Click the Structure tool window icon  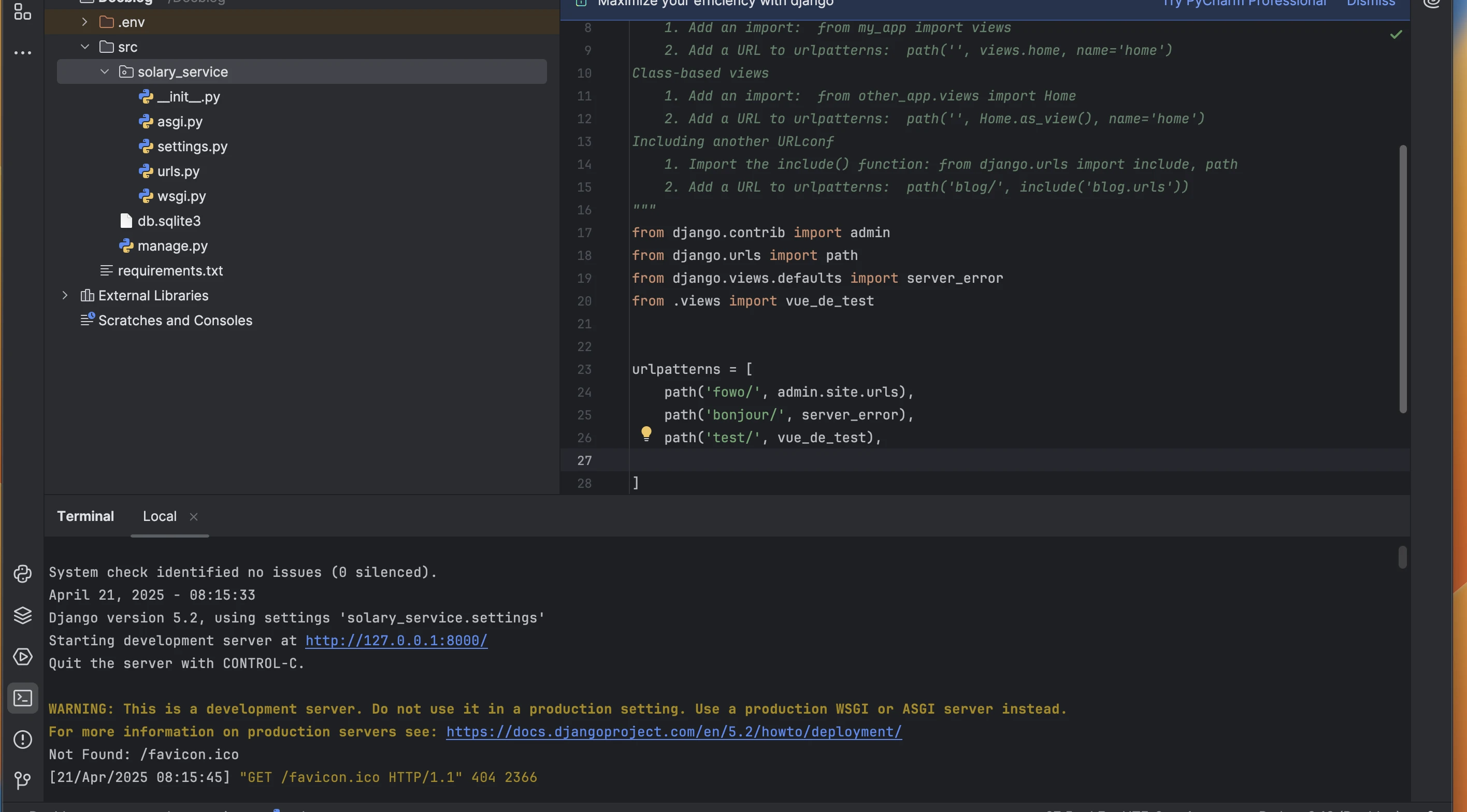[x=23, y=11]
